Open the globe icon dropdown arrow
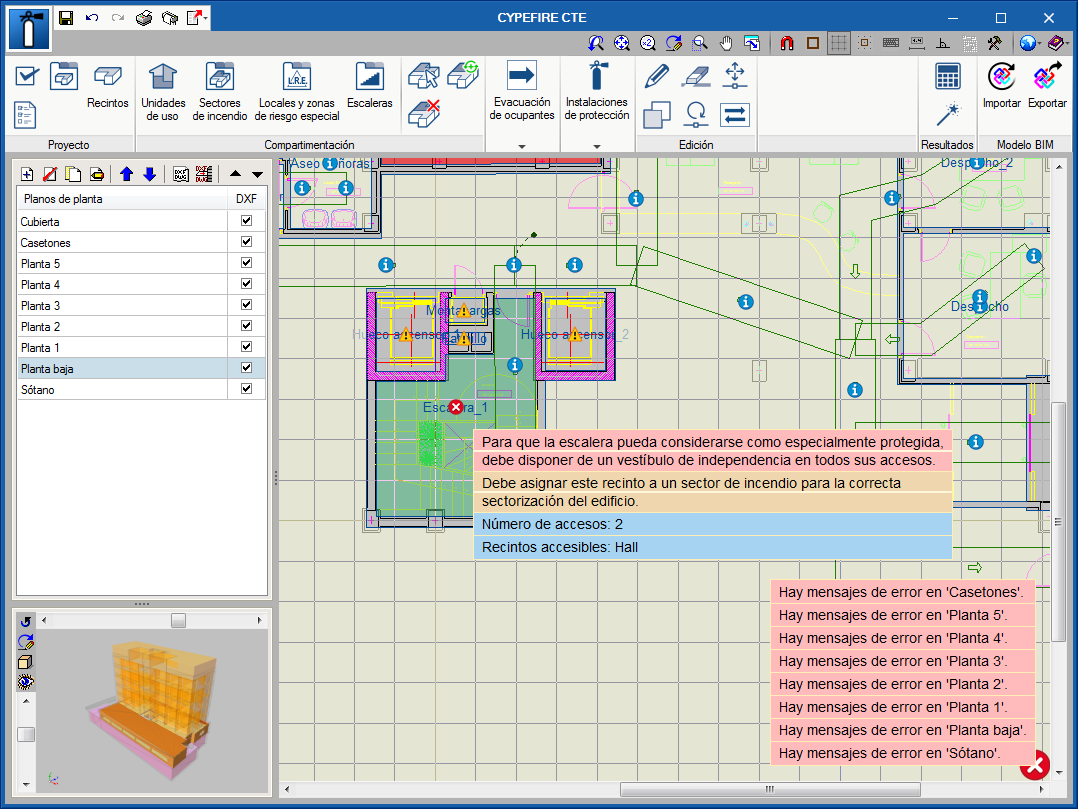Screen dimensions: 1078x809 1041,43
